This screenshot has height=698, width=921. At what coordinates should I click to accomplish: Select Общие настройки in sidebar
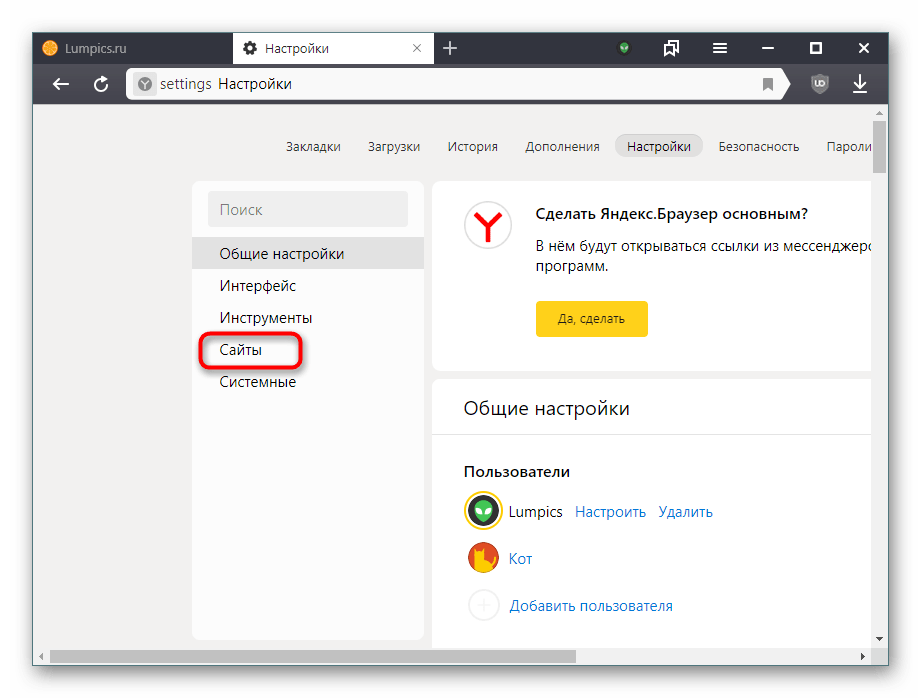(308, 253)
